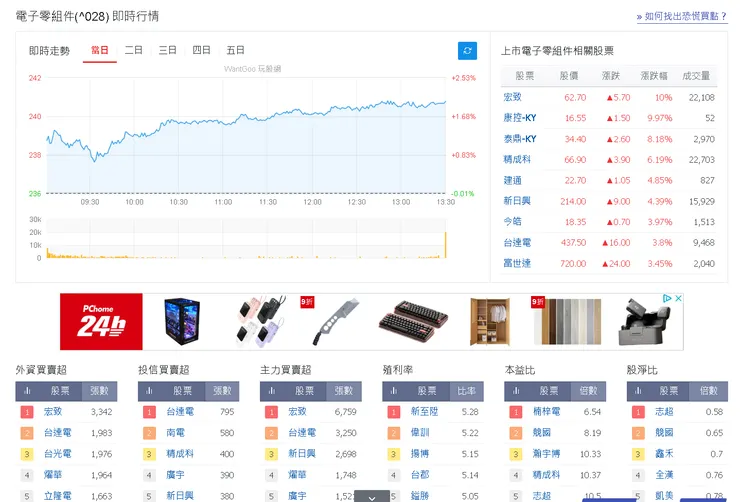740x502 pixels.
Task: Click the rank 1 badge in 外資買賣超
Action: (27, 412)
